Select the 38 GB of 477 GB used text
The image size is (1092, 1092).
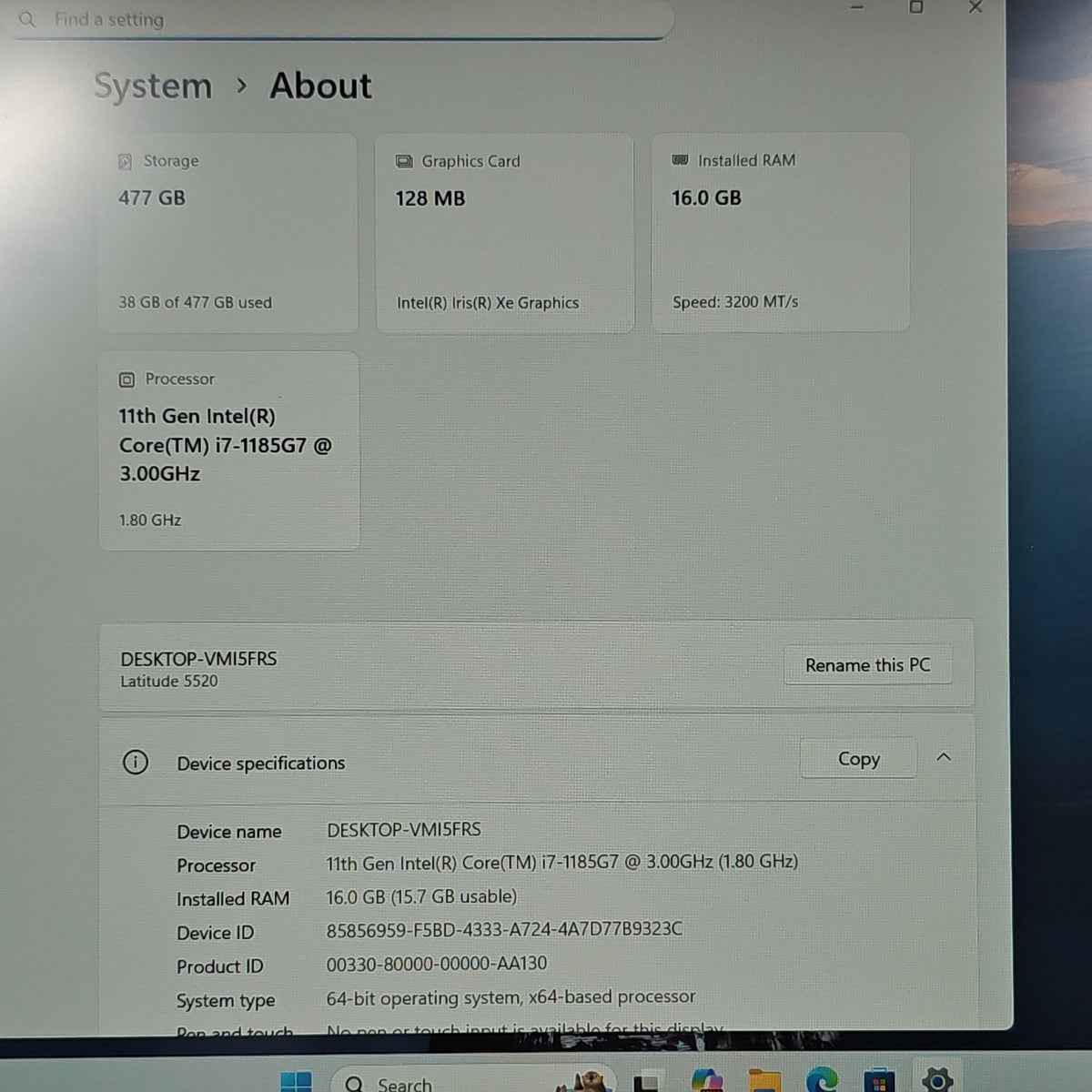[x=195, y=302]
